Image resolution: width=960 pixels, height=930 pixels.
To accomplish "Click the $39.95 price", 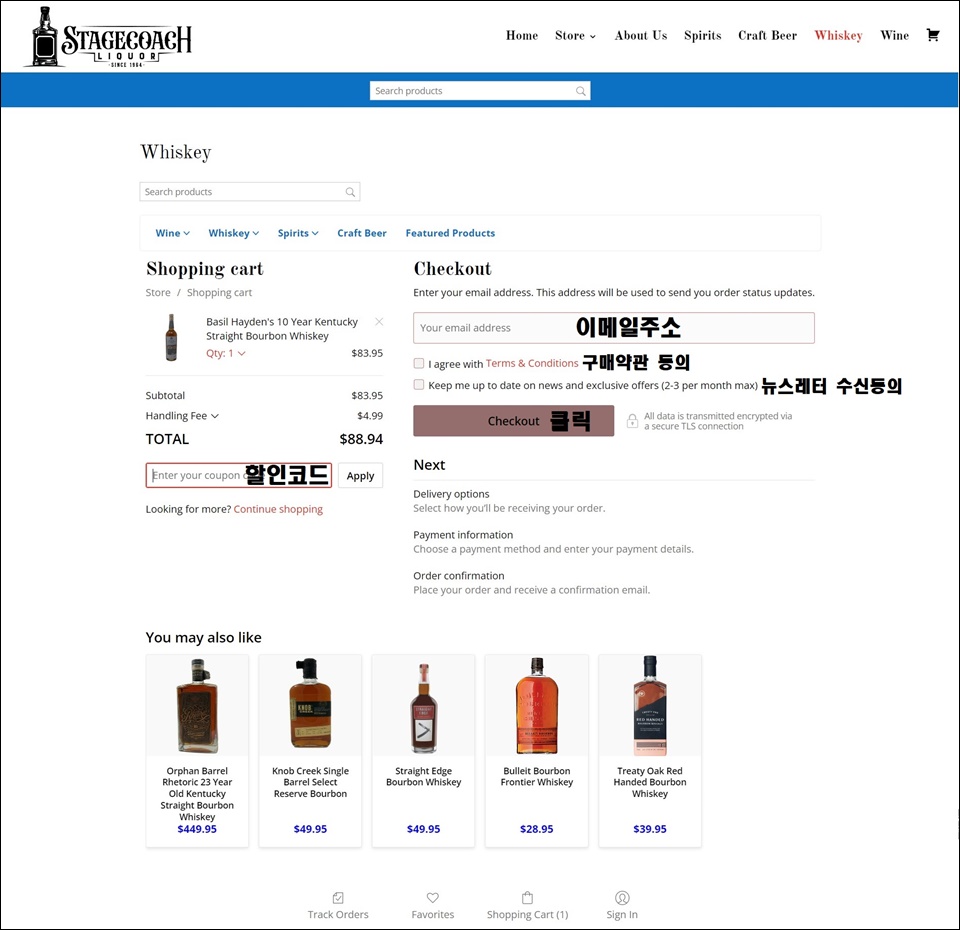I will [x=650, y=829].
